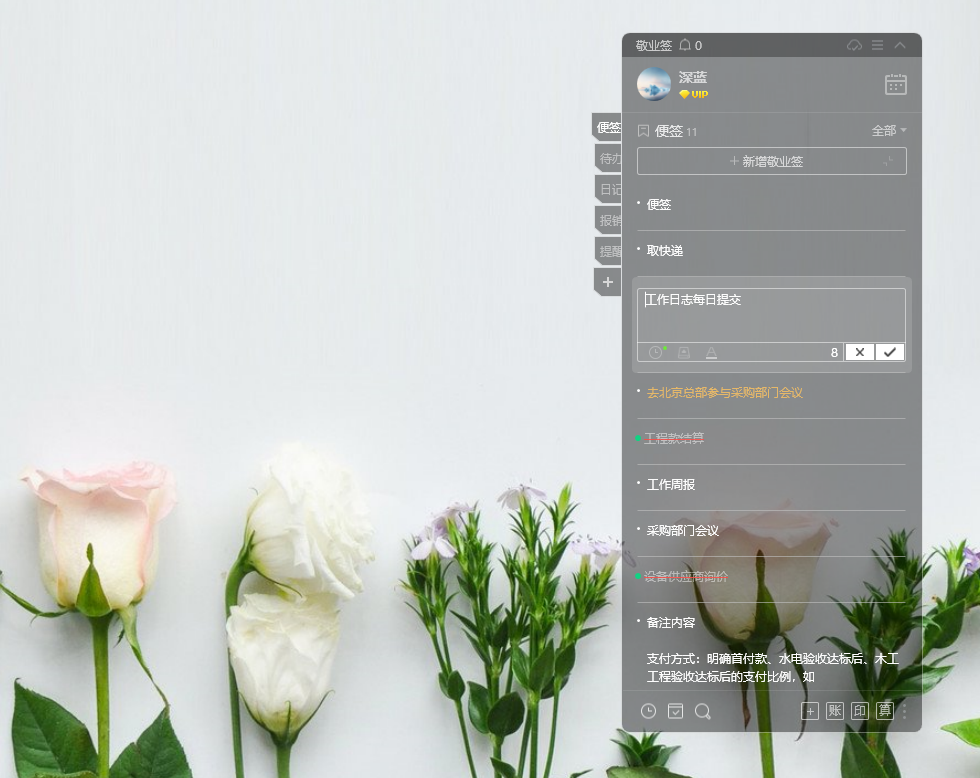Switch to the 待办 side tab
The width and height of the screenshot is (980, 778).
click(x=608, y=158)
